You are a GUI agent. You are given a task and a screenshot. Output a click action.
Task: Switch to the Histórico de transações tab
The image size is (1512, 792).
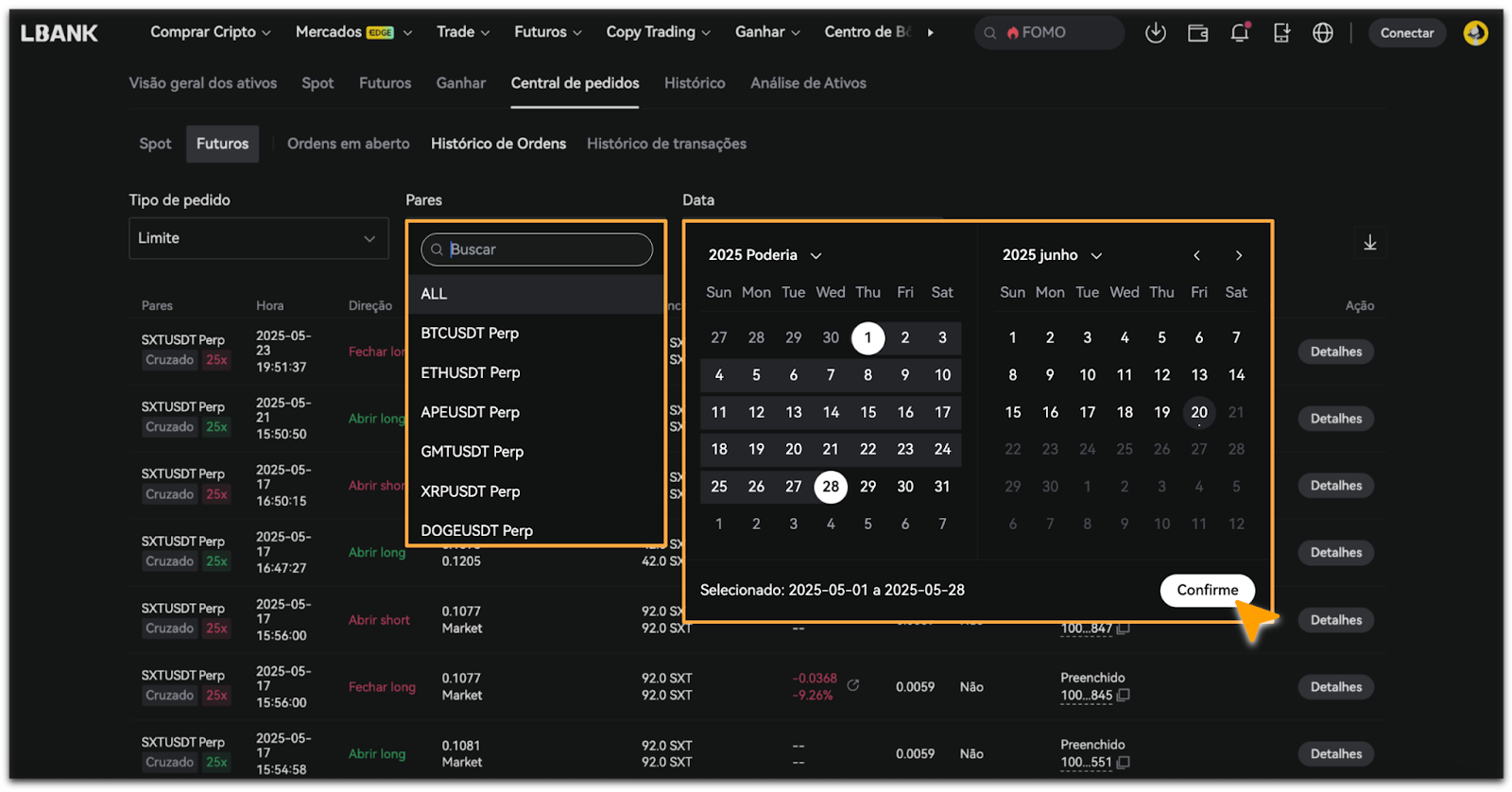click(666, 144)
